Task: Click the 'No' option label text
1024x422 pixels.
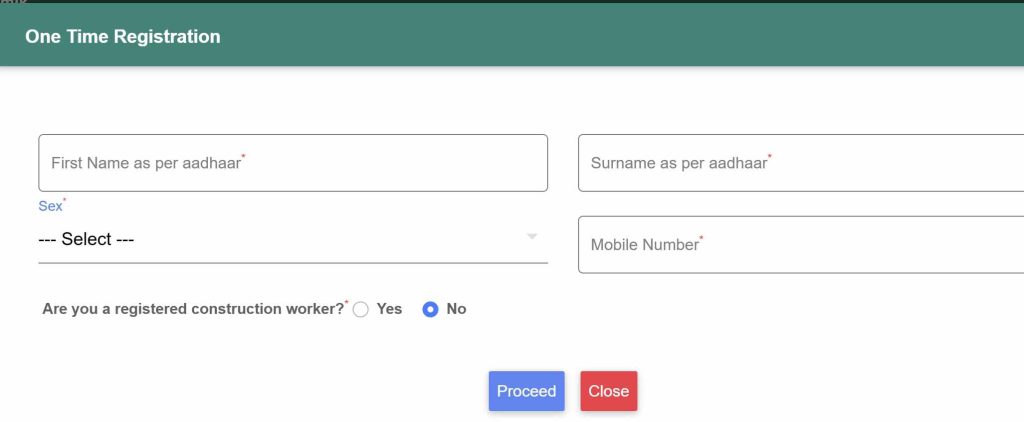Action: 456,309
